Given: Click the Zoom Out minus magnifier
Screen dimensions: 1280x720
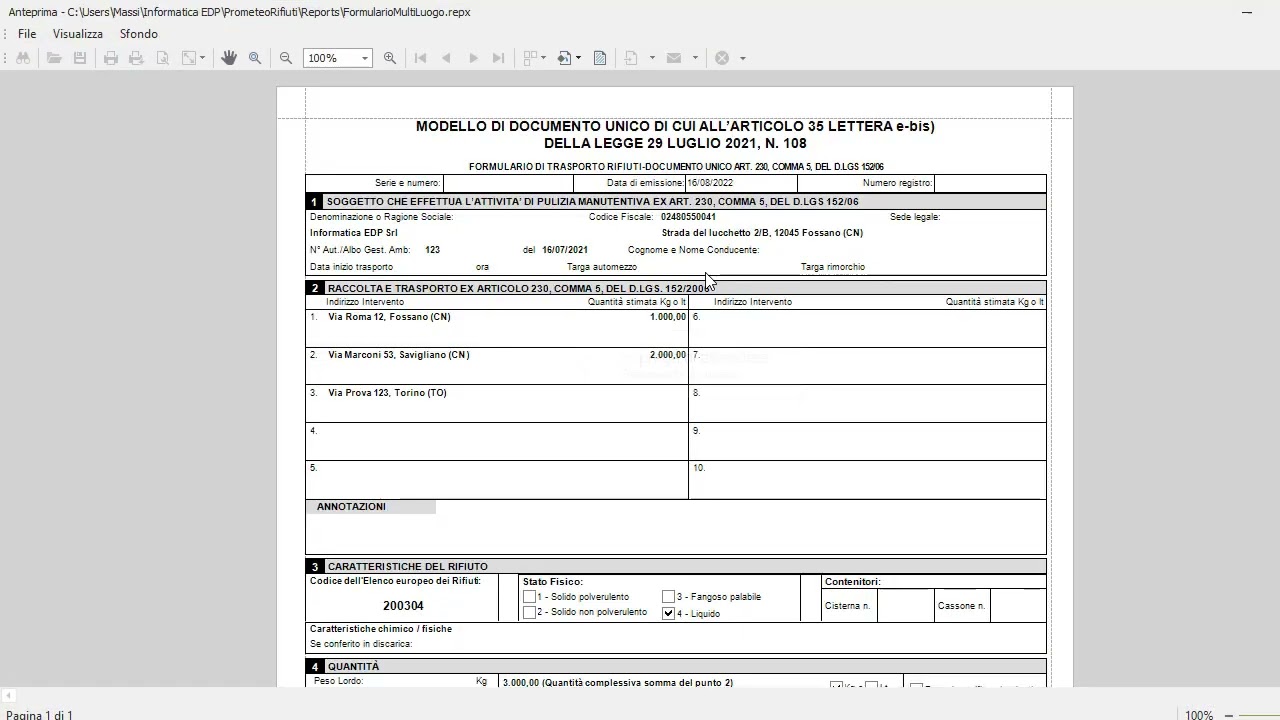Looking at the screenshot, I should point(286,58).
